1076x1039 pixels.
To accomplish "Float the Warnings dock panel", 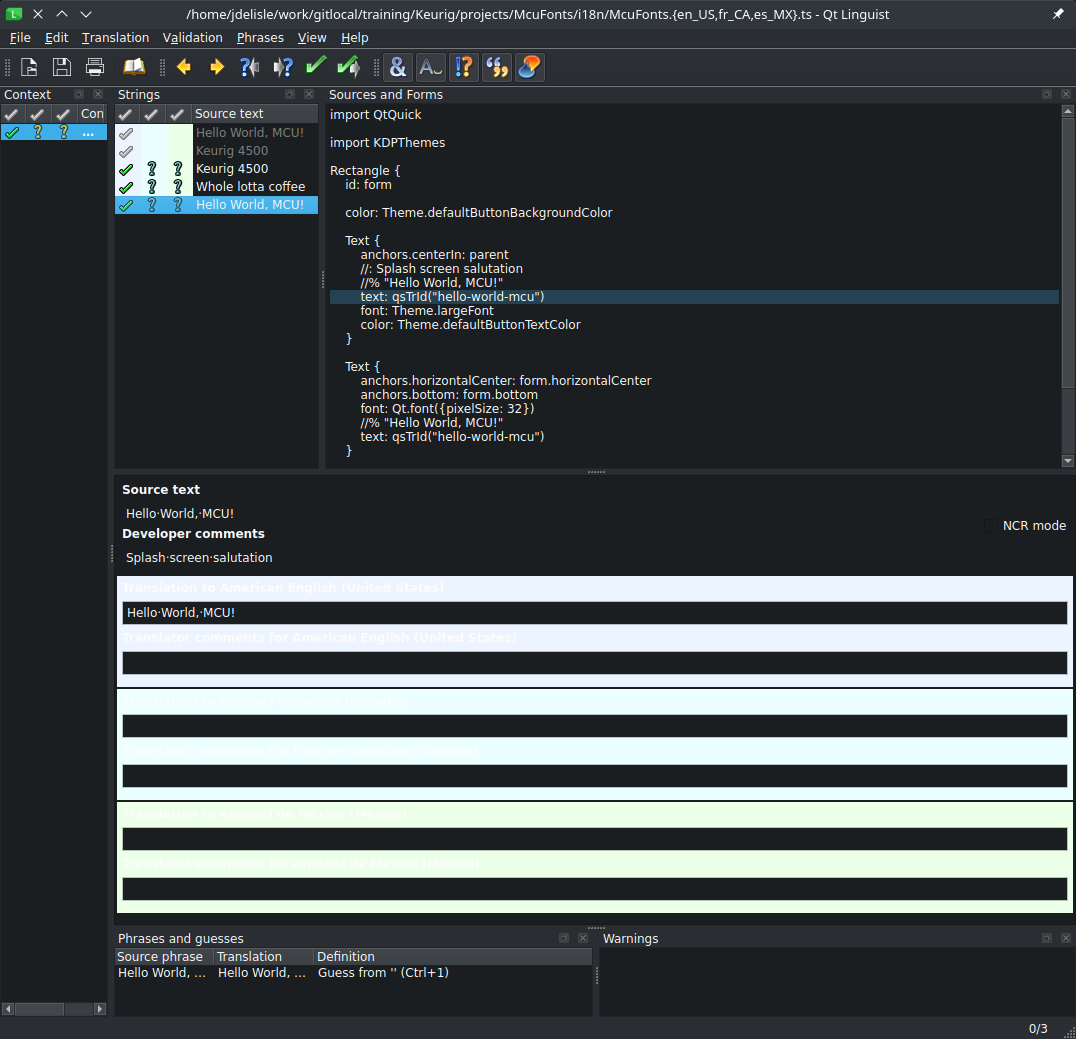I will click(x=1046, y=938).
